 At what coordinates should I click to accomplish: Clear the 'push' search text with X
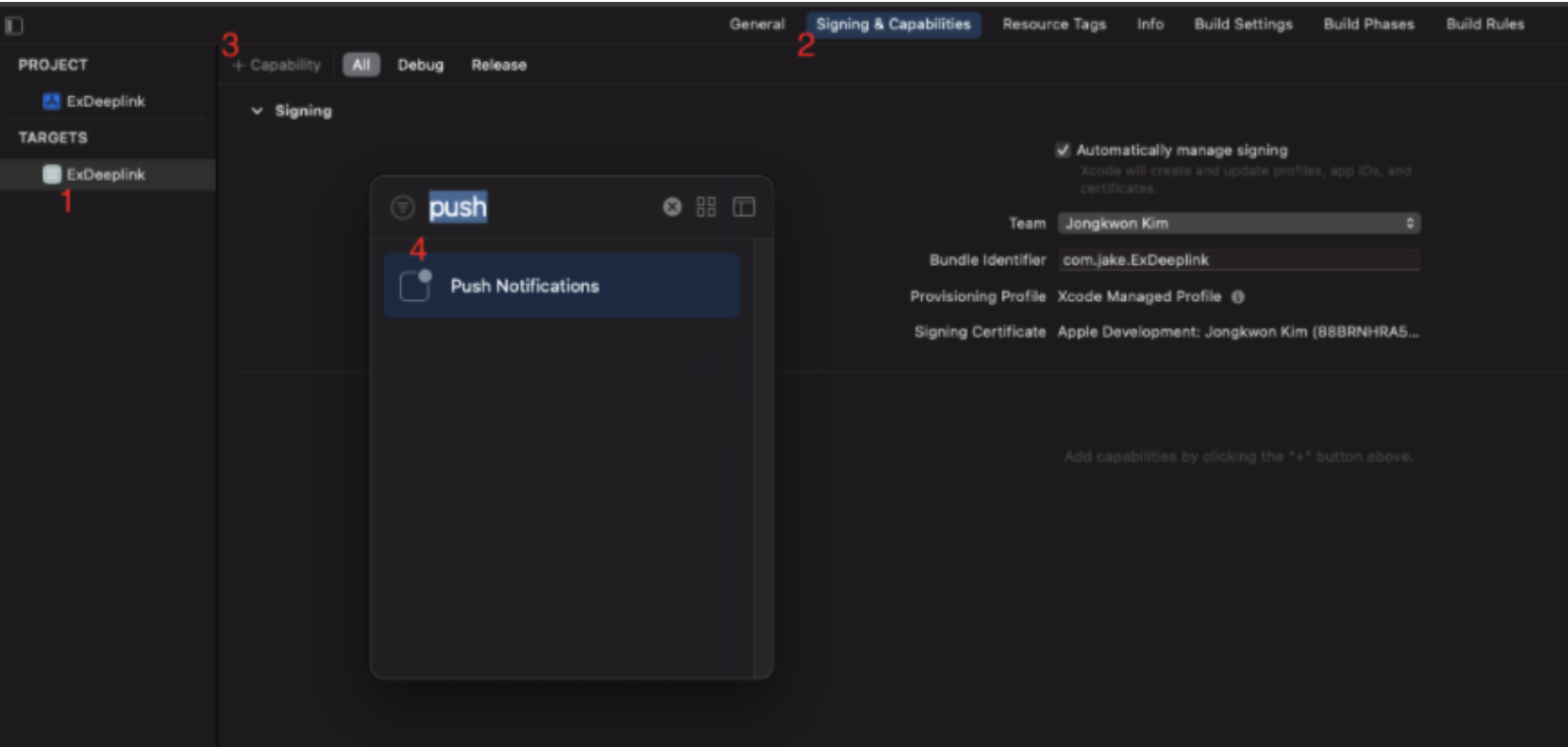pyautogui.click(x=673, y=207)
